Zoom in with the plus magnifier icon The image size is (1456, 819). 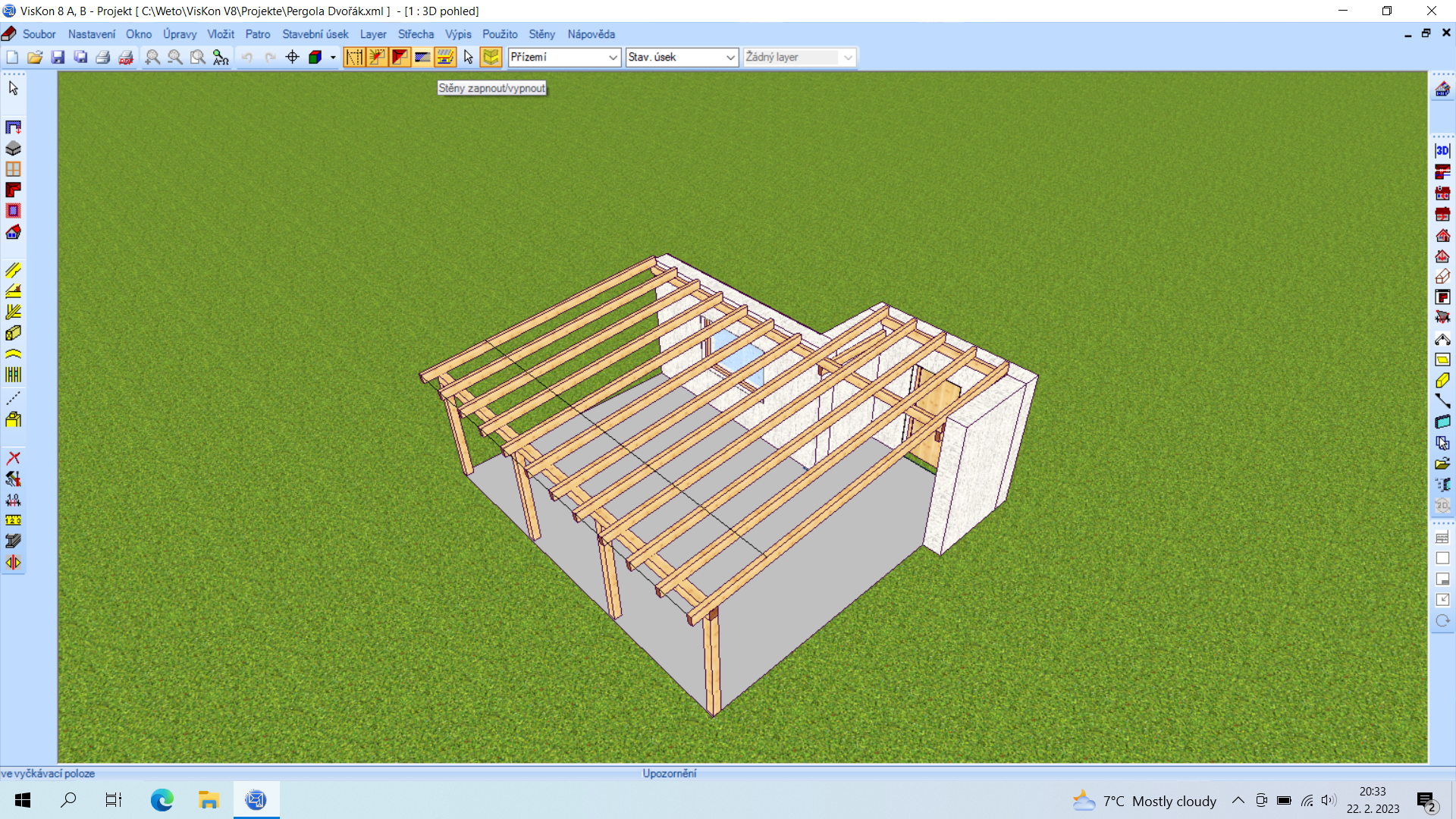152,57
